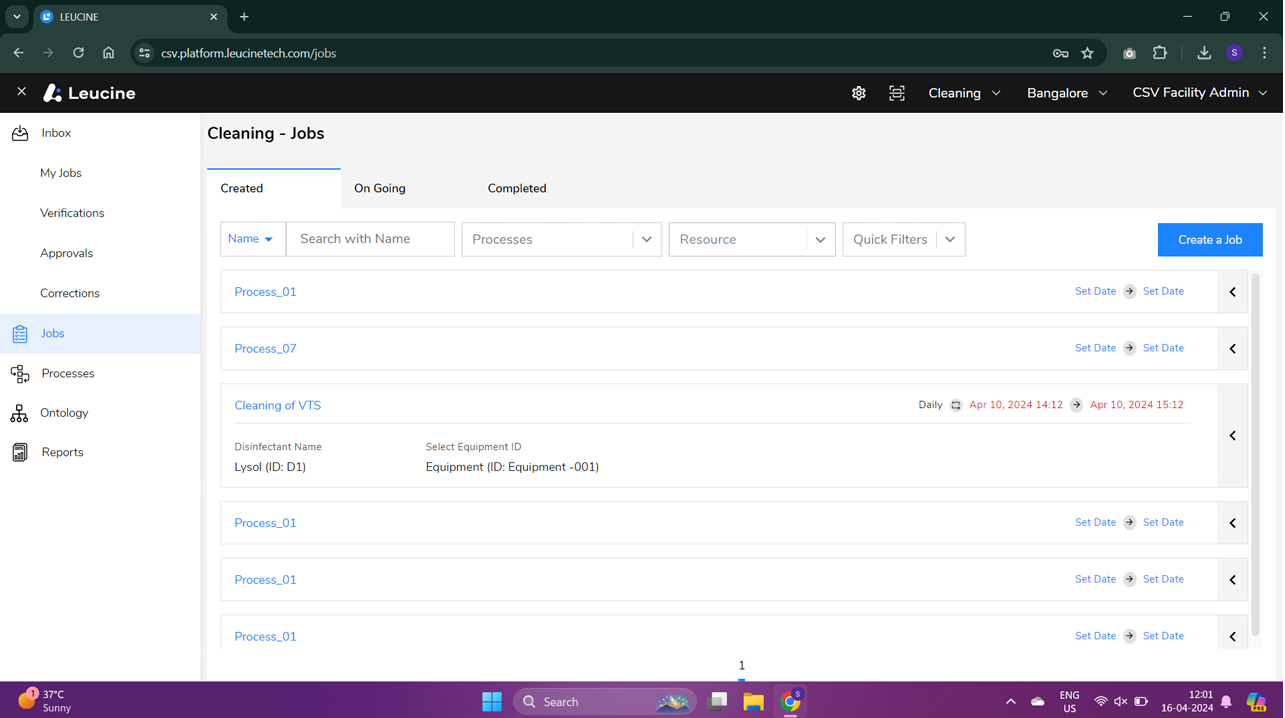Viewport: 1285px width, 718px height.
Task: Open the Quick Filters dropdown
Action: [x=903, y=240]
